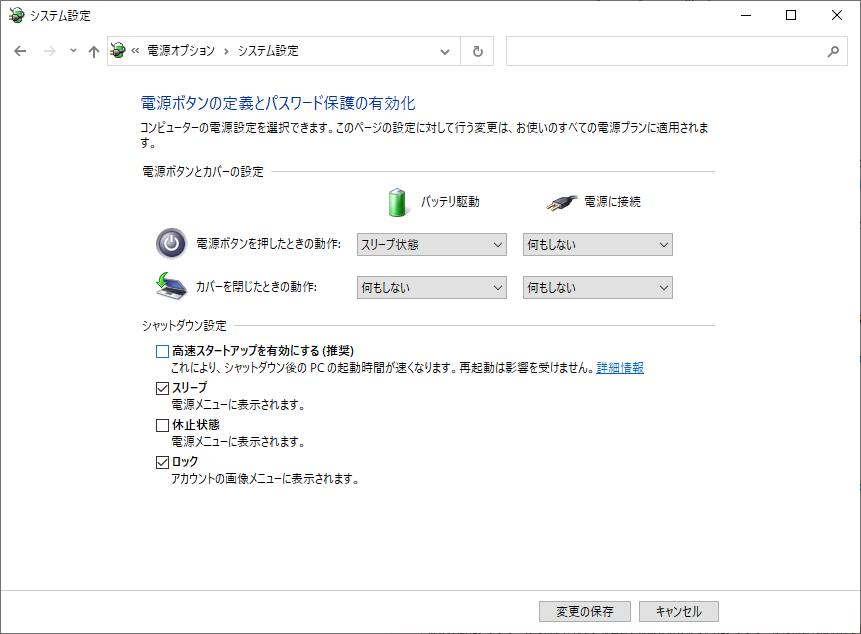Open power button battery action dropdown
The image size is (861, 634).
432,245
